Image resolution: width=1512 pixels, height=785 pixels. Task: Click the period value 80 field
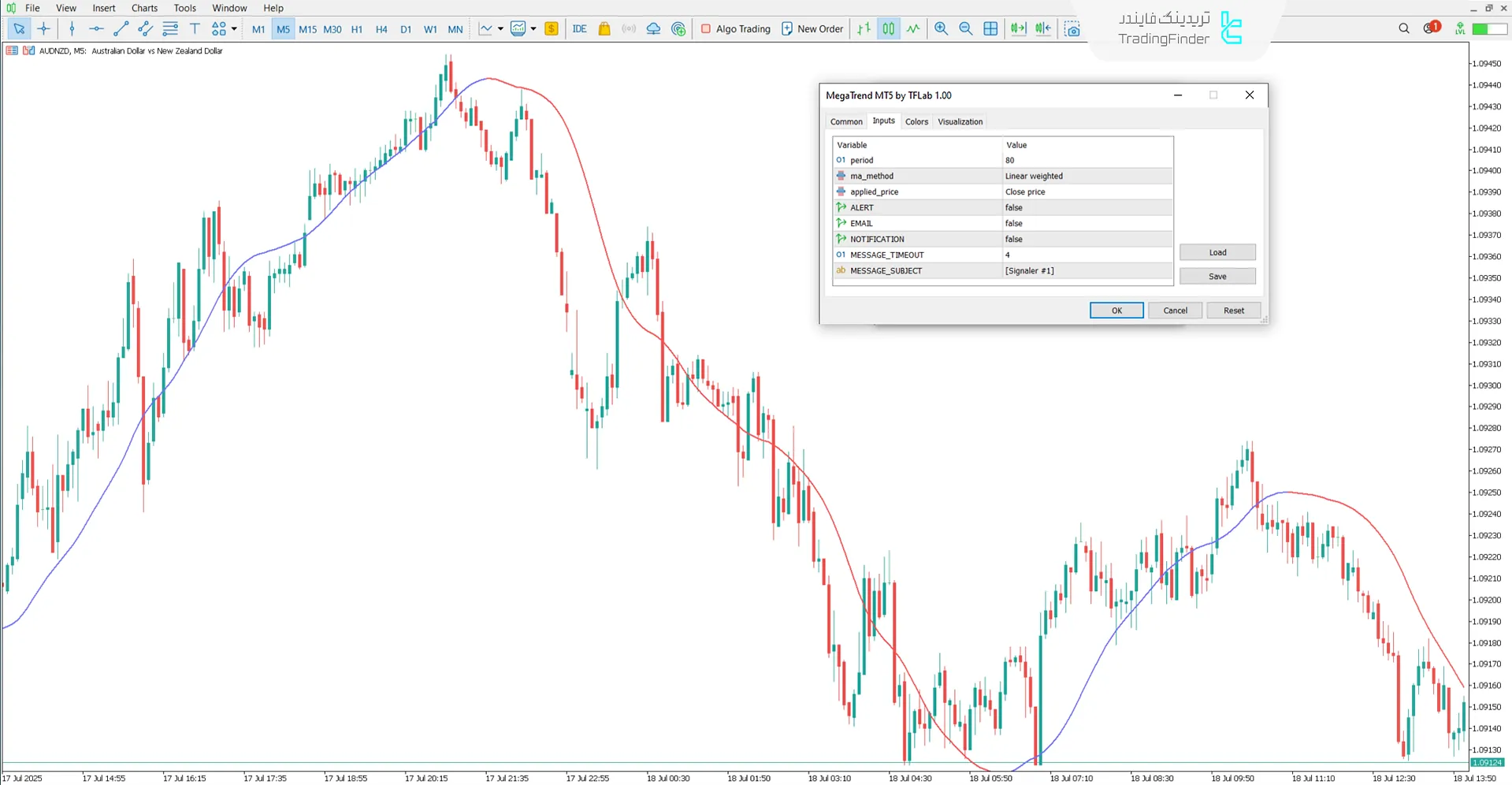[1087, 161]
